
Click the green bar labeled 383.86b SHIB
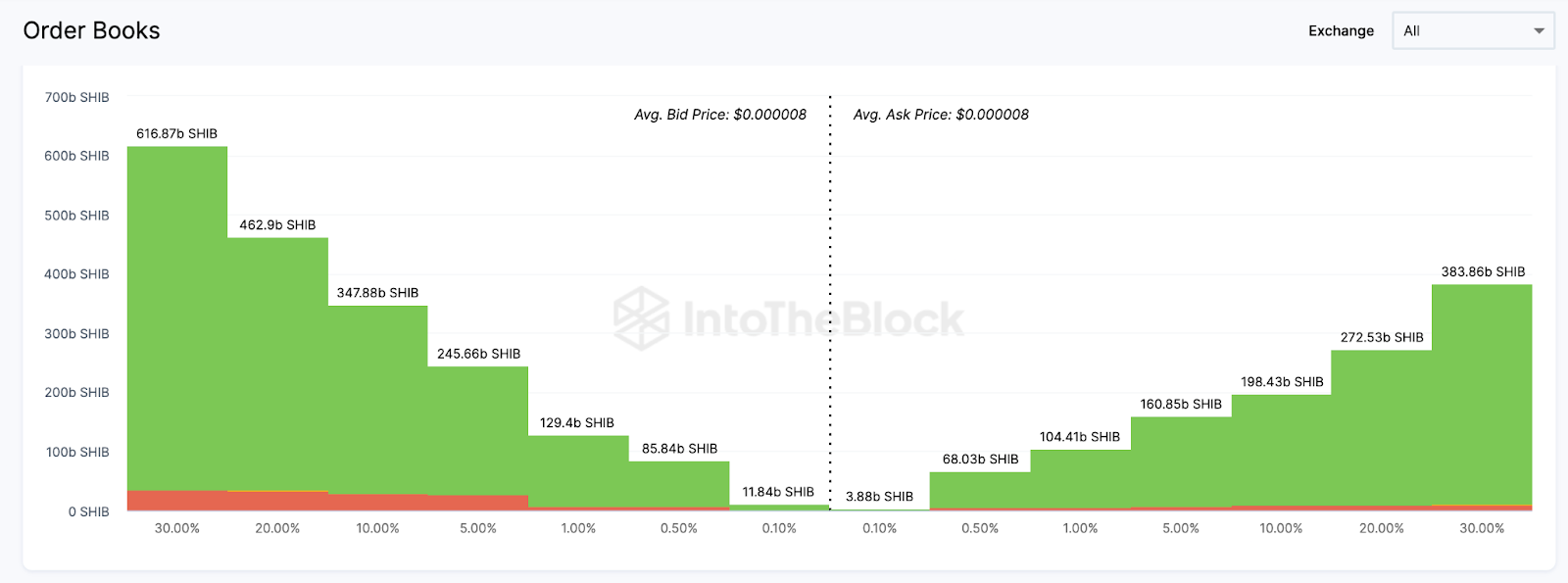[x=1482, y=392]
